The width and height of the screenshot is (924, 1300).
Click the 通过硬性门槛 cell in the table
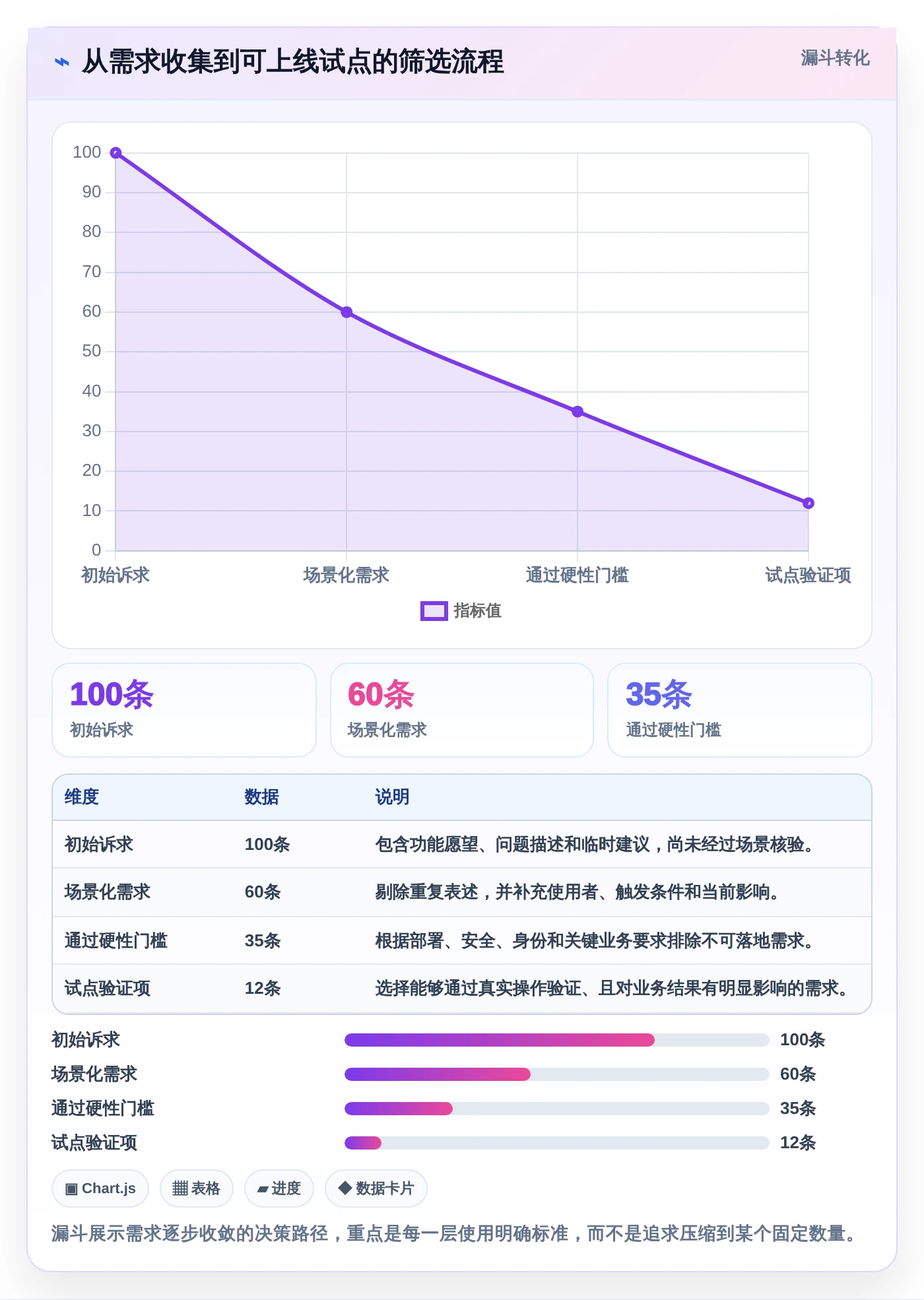pyautogui.click(x=116, y=940)
